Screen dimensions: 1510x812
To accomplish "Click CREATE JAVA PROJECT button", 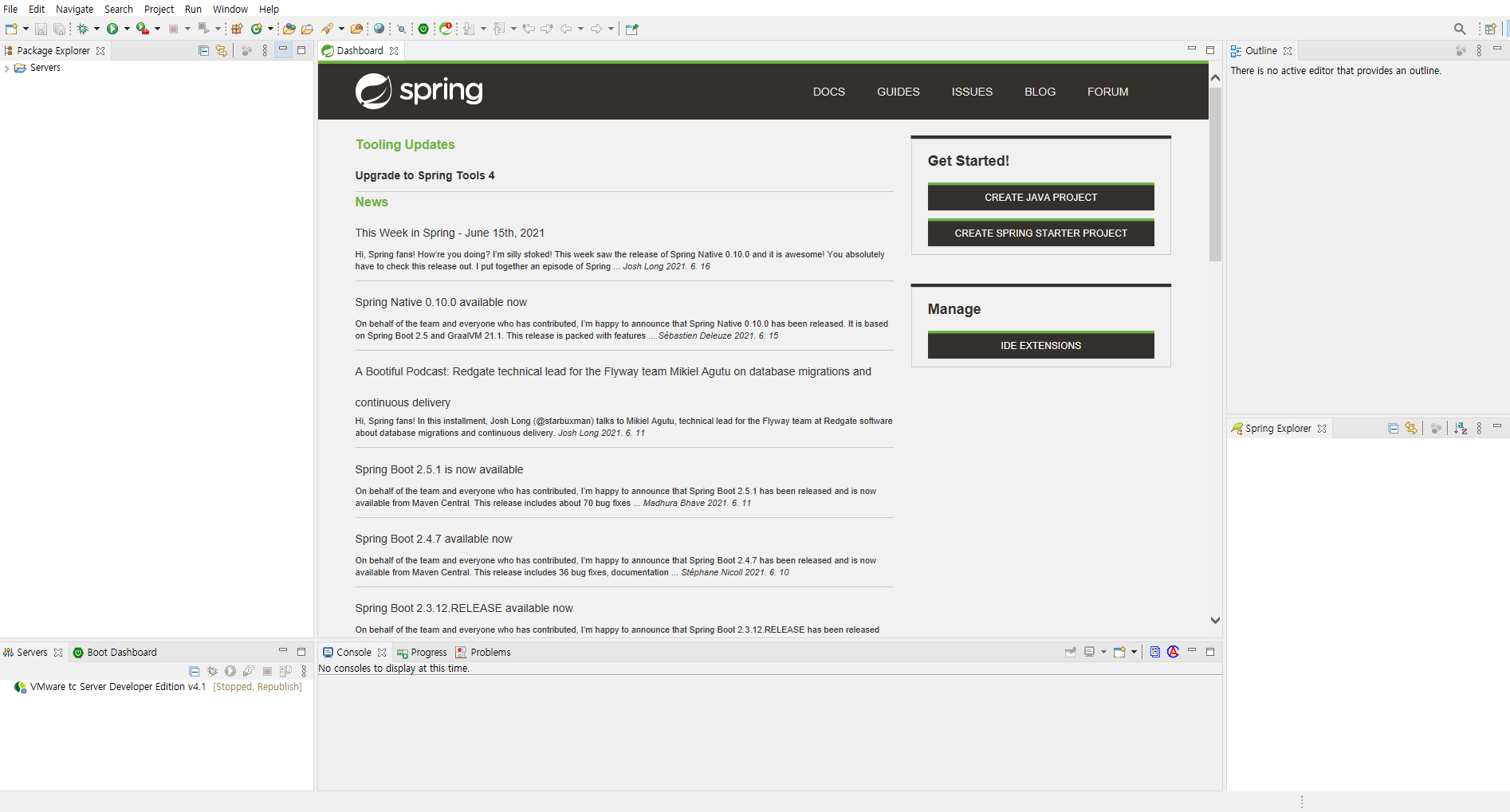I will point(1040,197).
